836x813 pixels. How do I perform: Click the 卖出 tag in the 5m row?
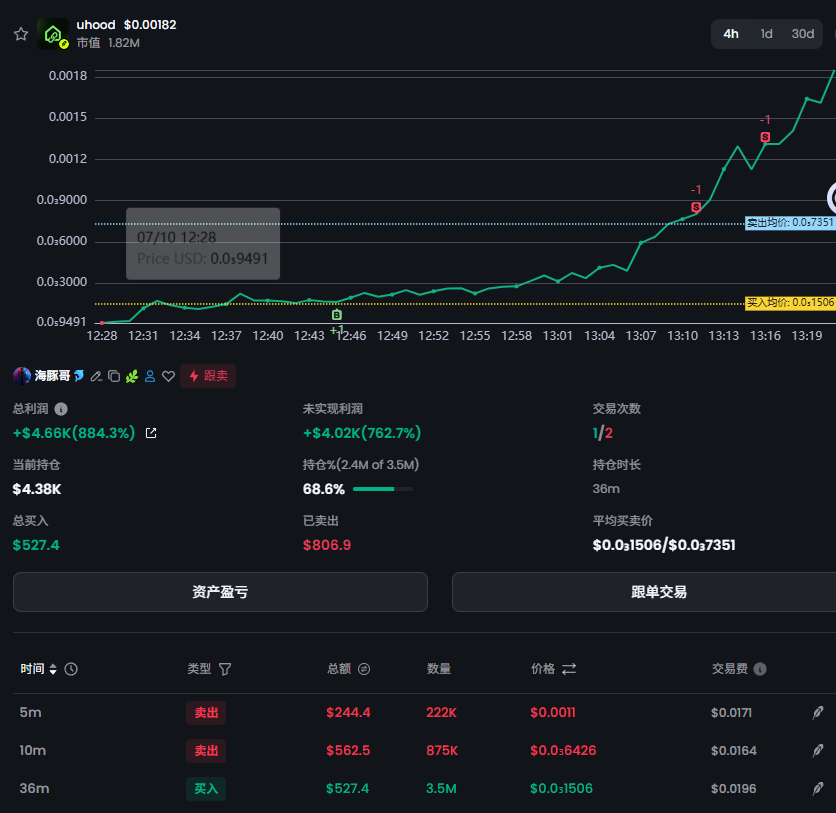tap(206, 713)
